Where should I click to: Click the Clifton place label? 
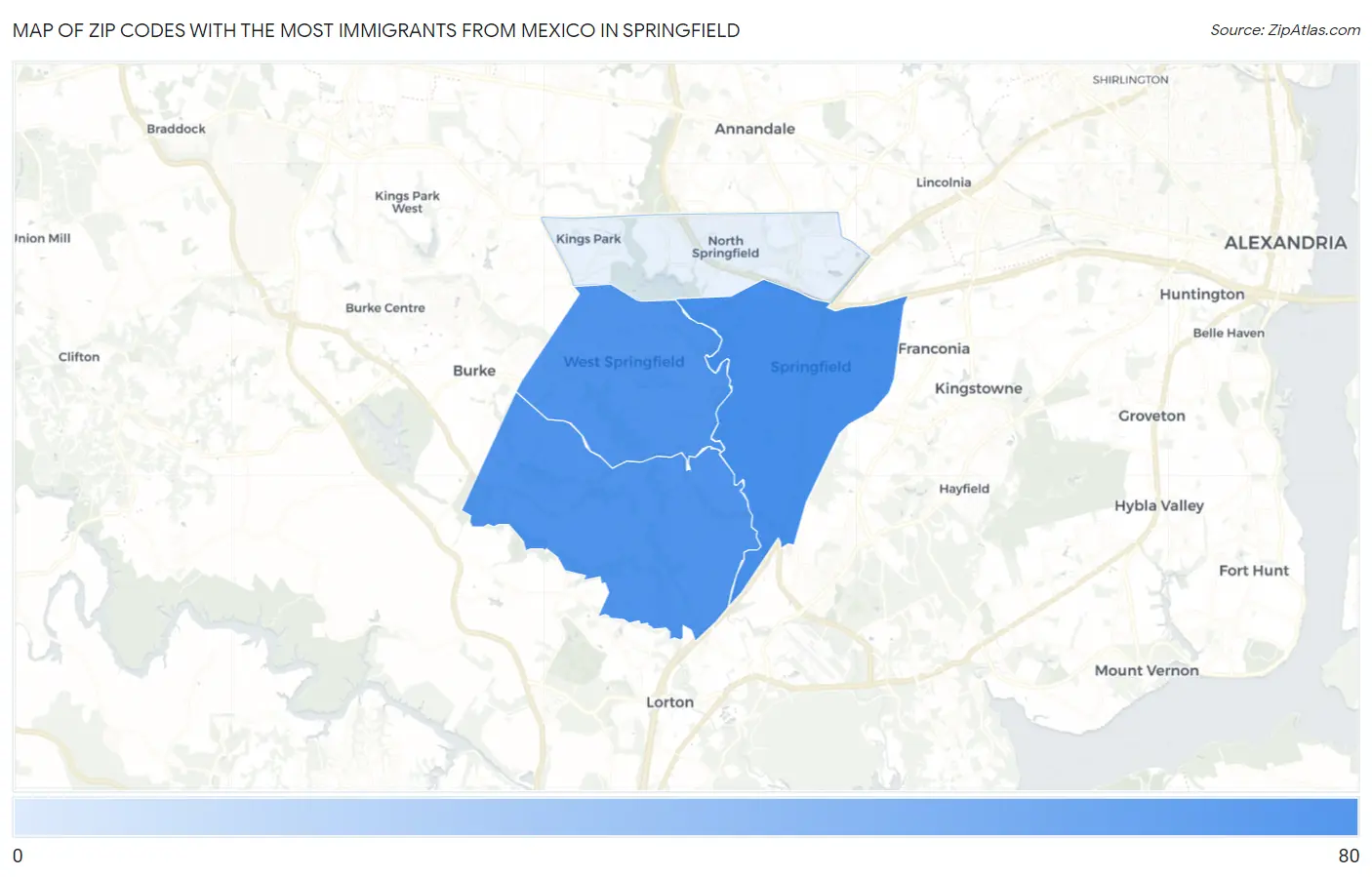coord(79,357)
